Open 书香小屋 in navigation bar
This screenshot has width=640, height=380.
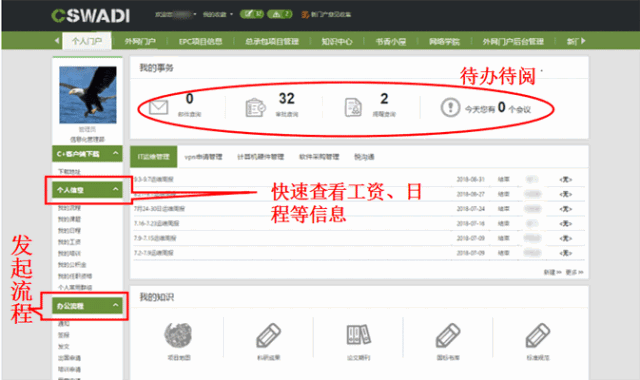(391, 41)
